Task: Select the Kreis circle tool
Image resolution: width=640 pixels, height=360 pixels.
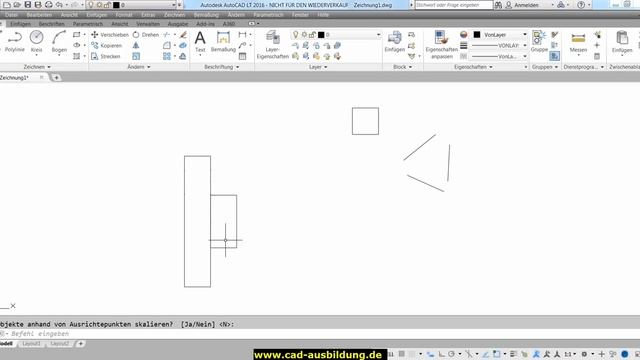Action: pyautogui.click(x=36, y=41)
